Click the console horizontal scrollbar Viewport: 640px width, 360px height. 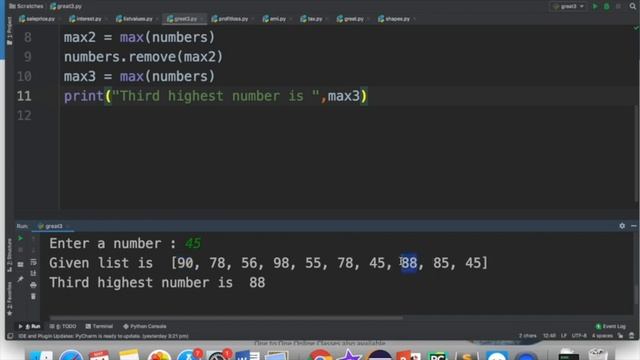coord(226,317)
